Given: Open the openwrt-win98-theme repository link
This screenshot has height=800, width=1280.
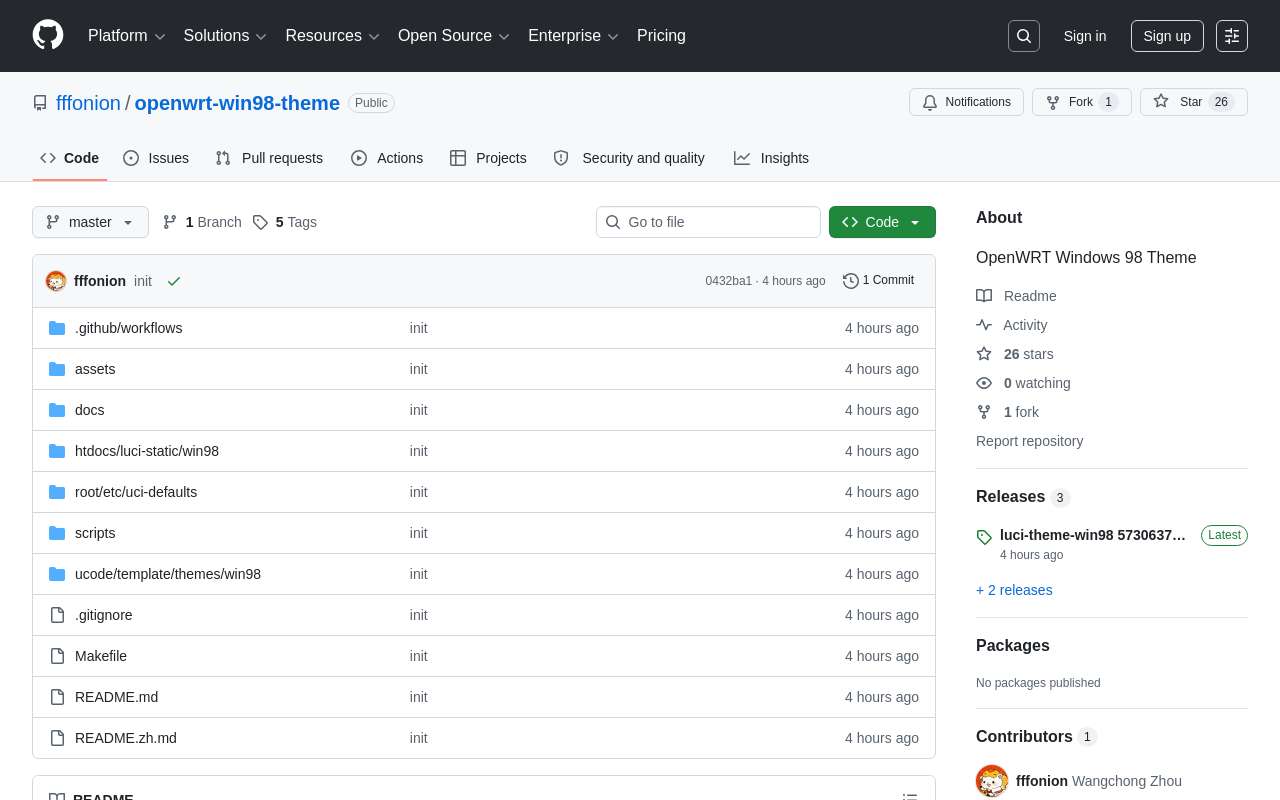Looking at the screenshot, I should pos(237,103).
